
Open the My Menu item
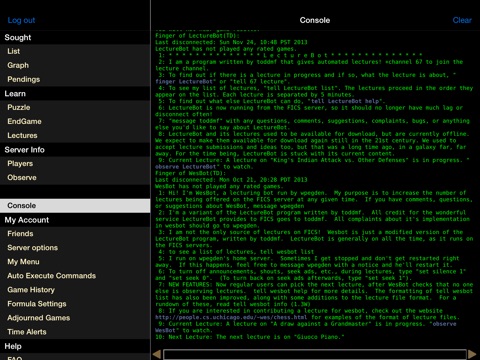[x=75, y=262]
